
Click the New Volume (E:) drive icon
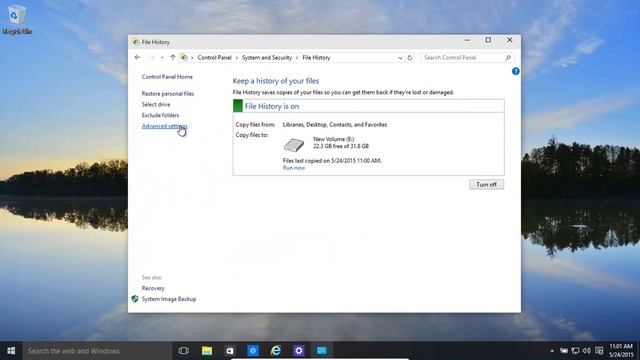click(294, 144)
